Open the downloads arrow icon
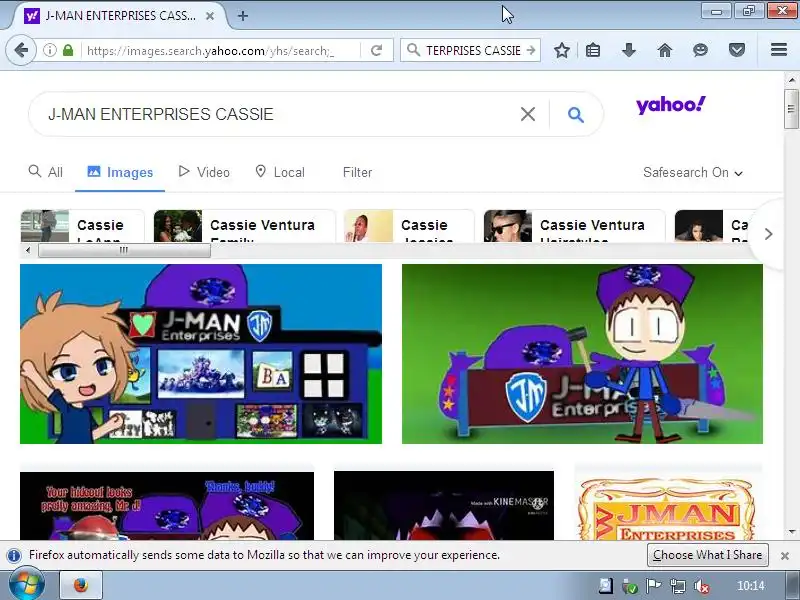The width and height of the screenshot is (800, 600). click(629, 50)
